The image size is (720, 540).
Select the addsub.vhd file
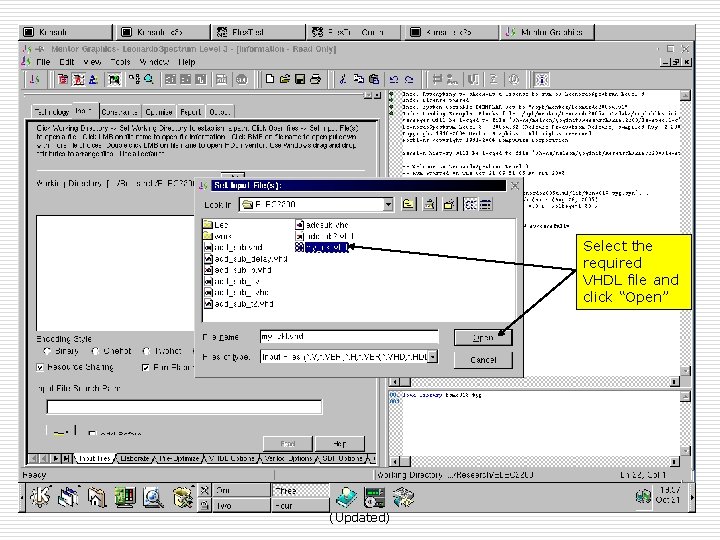[322, 225]
